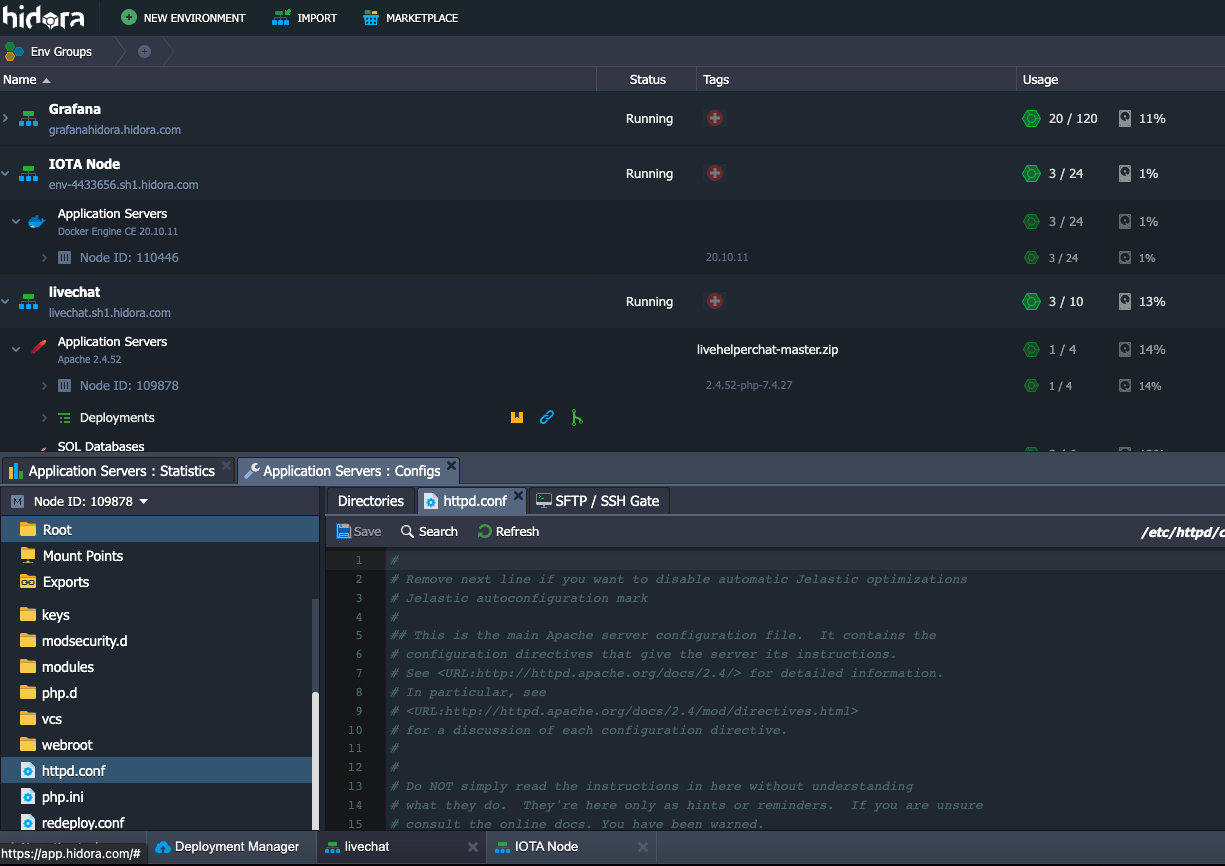Image resolution: width=1225 pixels, height=866 pixels.
Task: Switch to the Directories tab
Action: coord(369,500)
